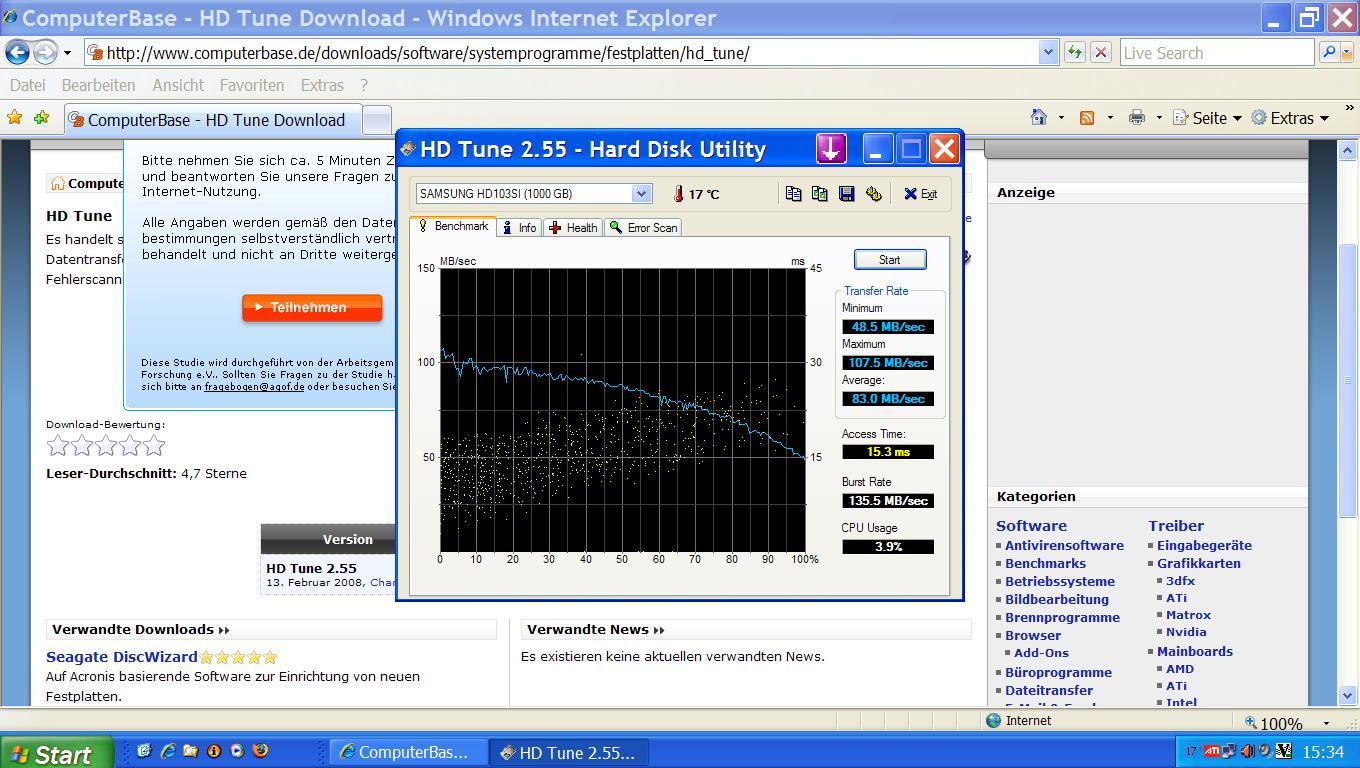Screen dimensions: 1360x768
Task: Open the Seite dropdown menu
Action: [x=1207, y=118]
